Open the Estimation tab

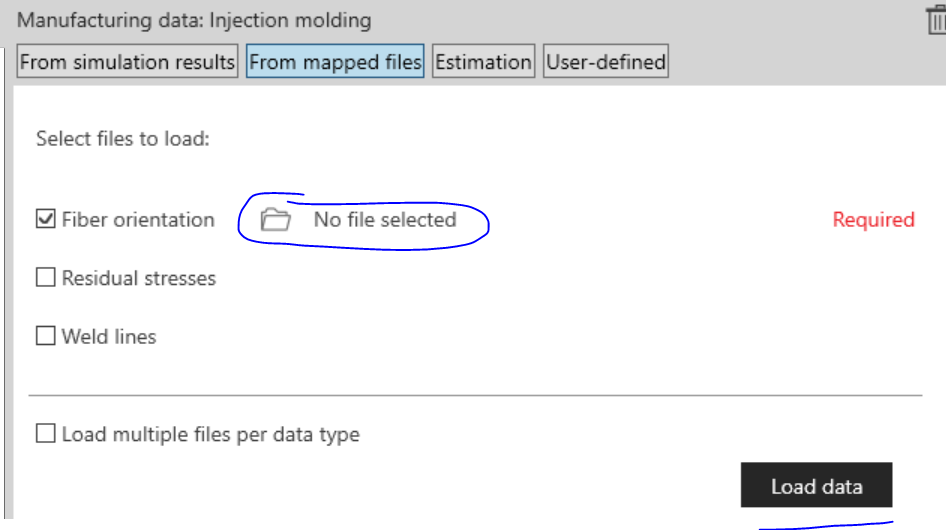pos(483,61)
